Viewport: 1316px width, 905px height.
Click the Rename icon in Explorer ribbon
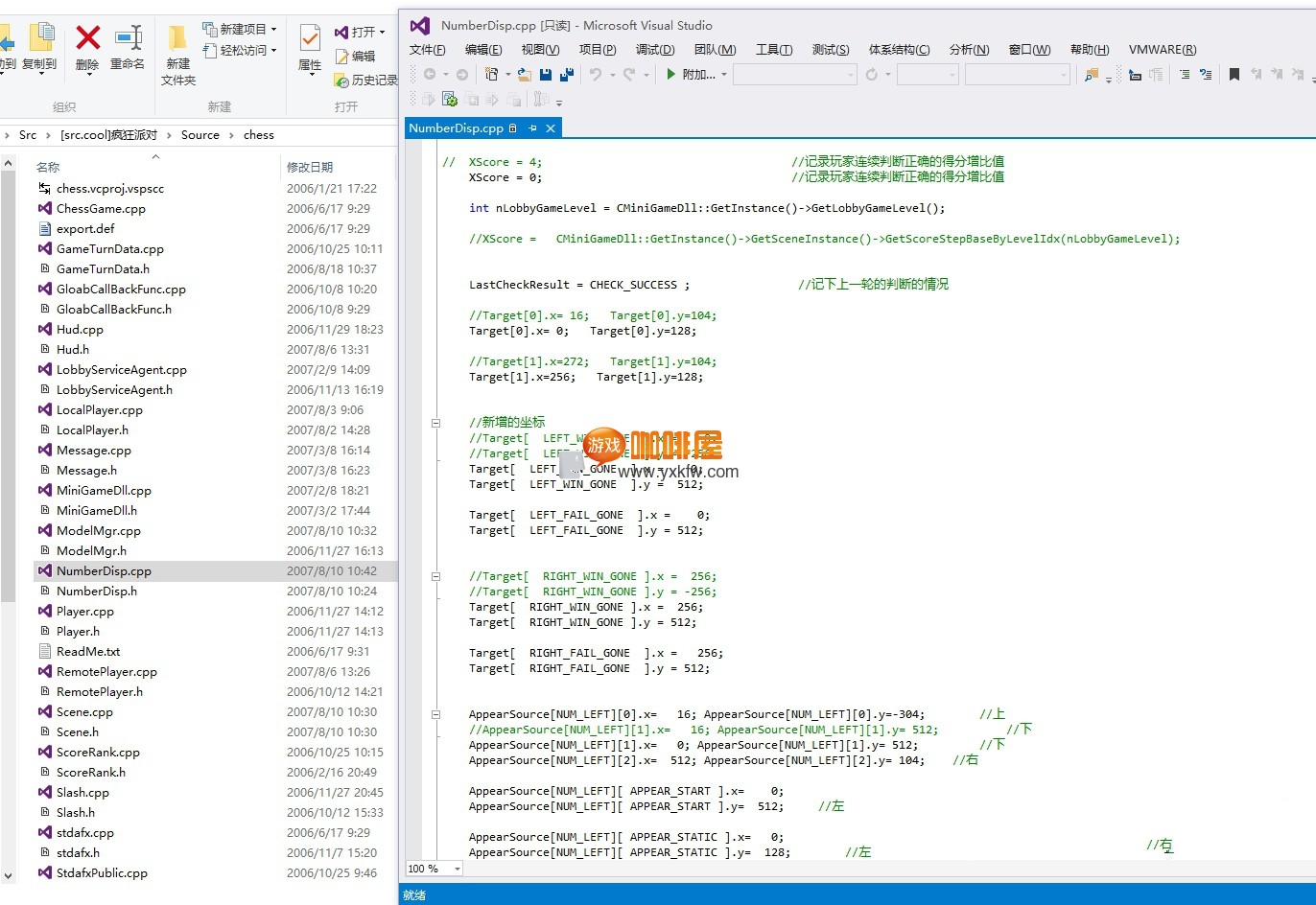coord(128,39)
